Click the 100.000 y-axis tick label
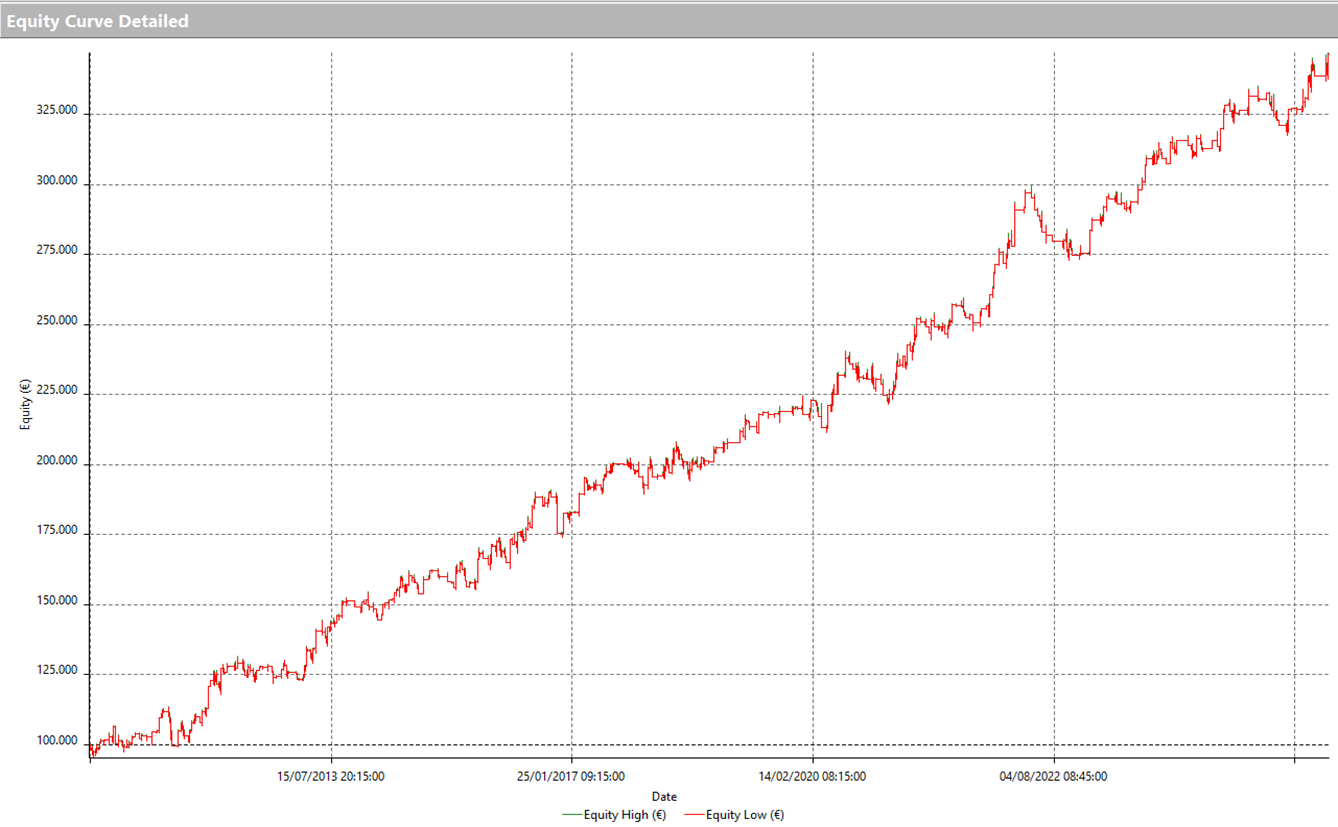 (57, 741)
